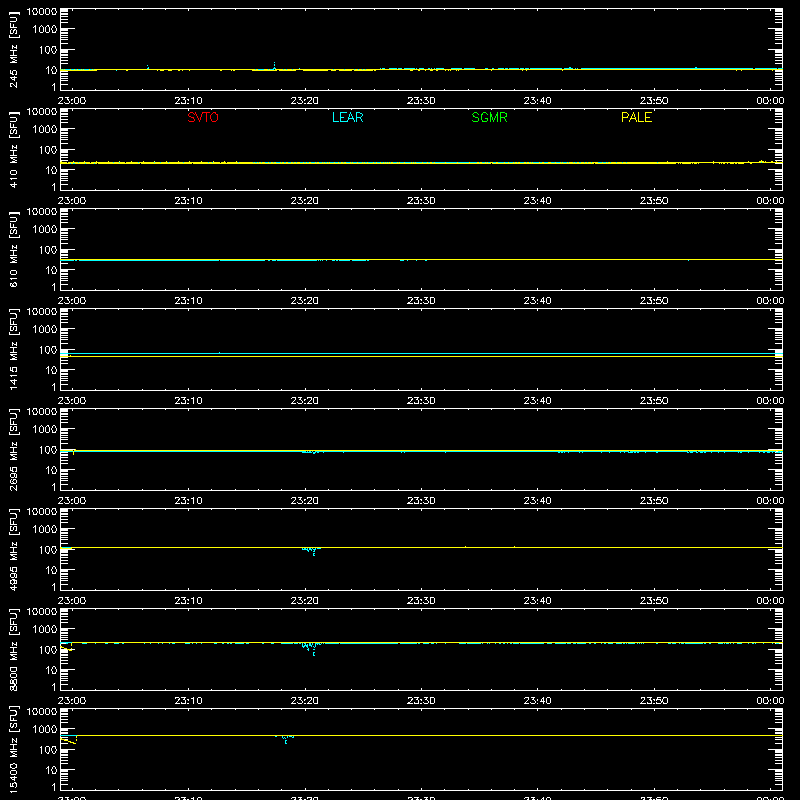Image resolution: width=800 pixels, height=800 pixels.
Task: Select the 1415 MHz [SFU] axis title
Action: click(x=13, y=349)
